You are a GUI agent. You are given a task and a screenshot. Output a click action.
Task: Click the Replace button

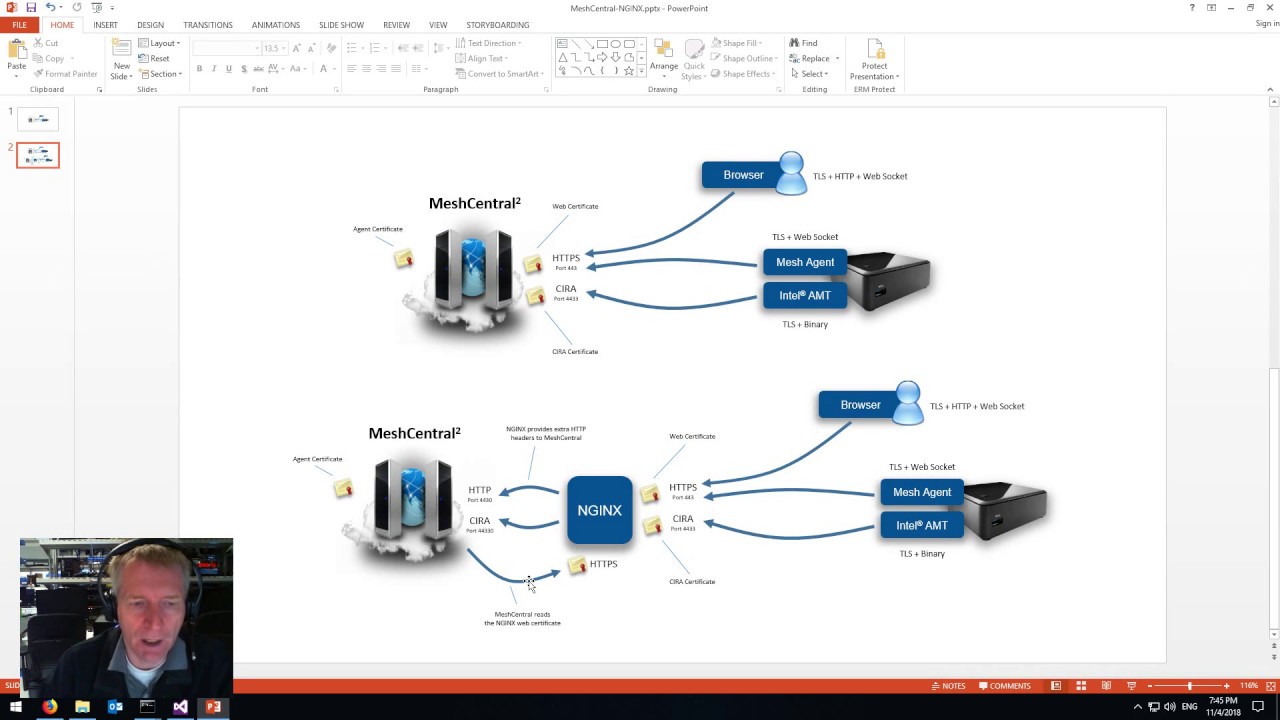pos(815,58)
